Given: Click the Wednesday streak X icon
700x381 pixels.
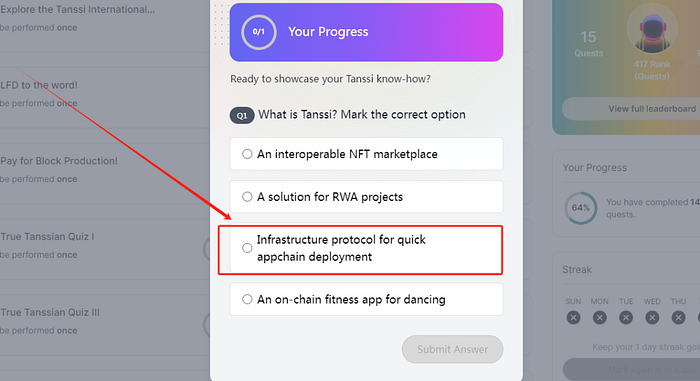Looking at the screenshot, I should pos(652,318).
